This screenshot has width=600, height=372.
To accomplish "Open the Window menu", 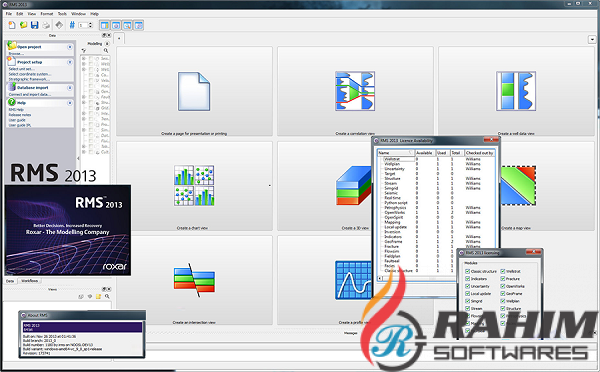I will coord(78,13).
